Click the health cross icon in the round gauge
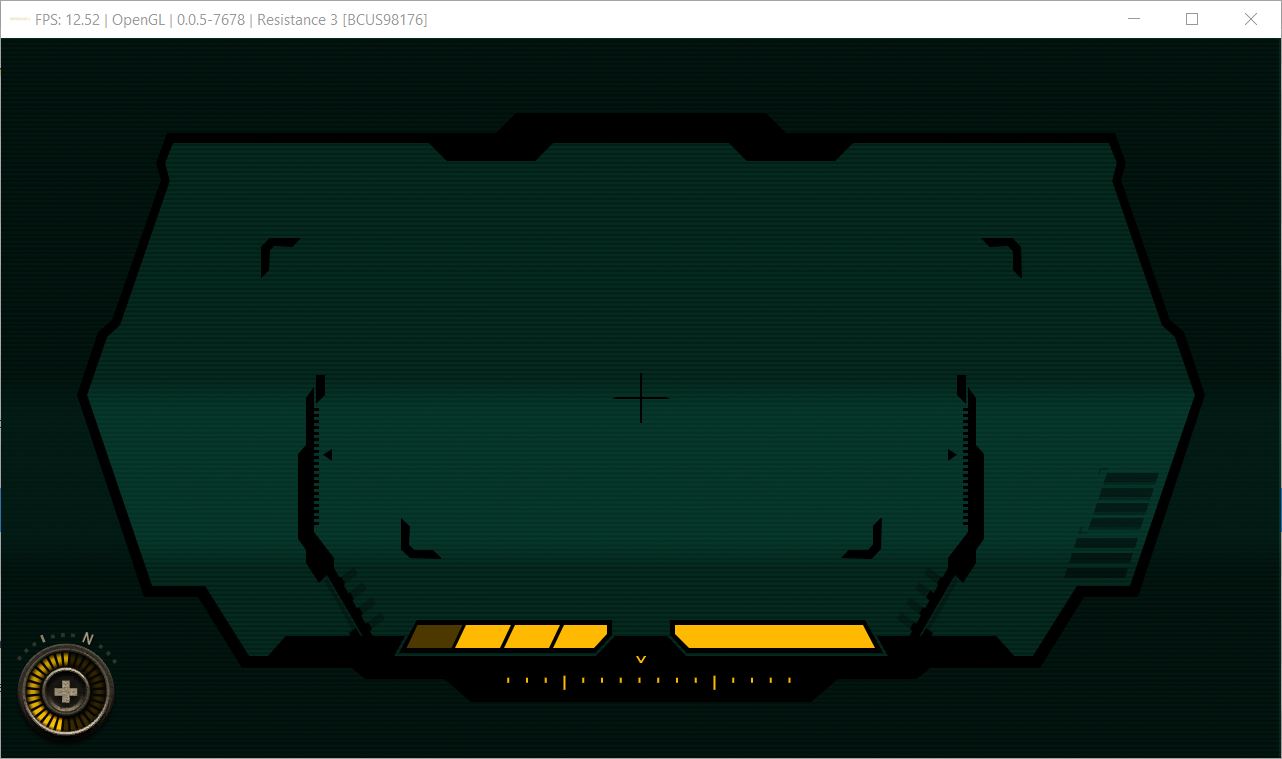The image size is (1282, 759). [x=66, y=690]
